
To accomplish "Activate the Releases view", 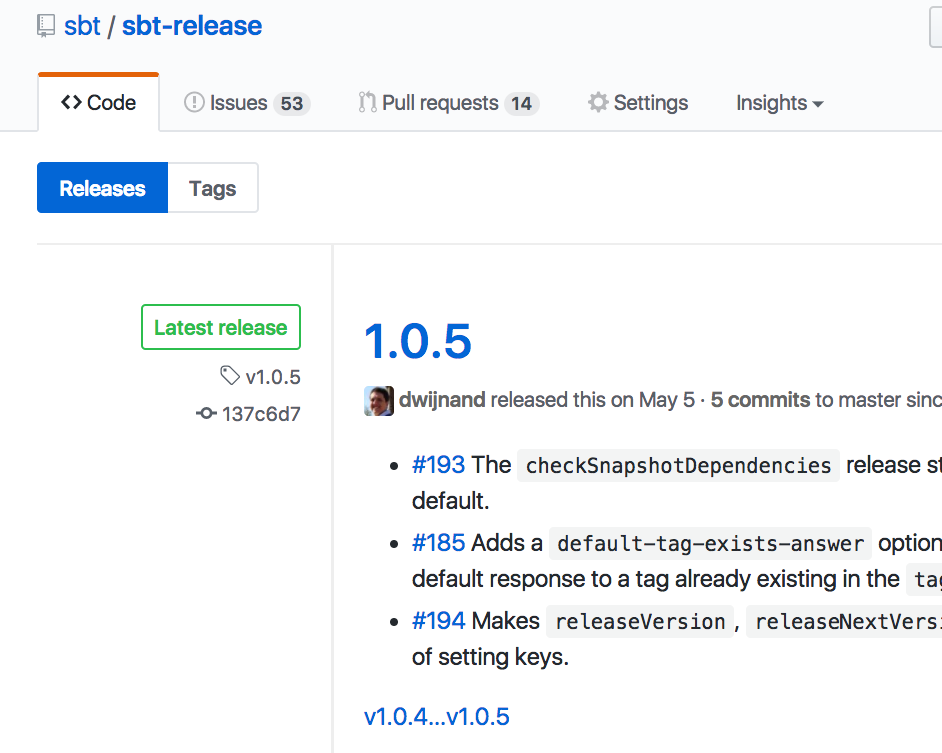I will tap(102, 187).
